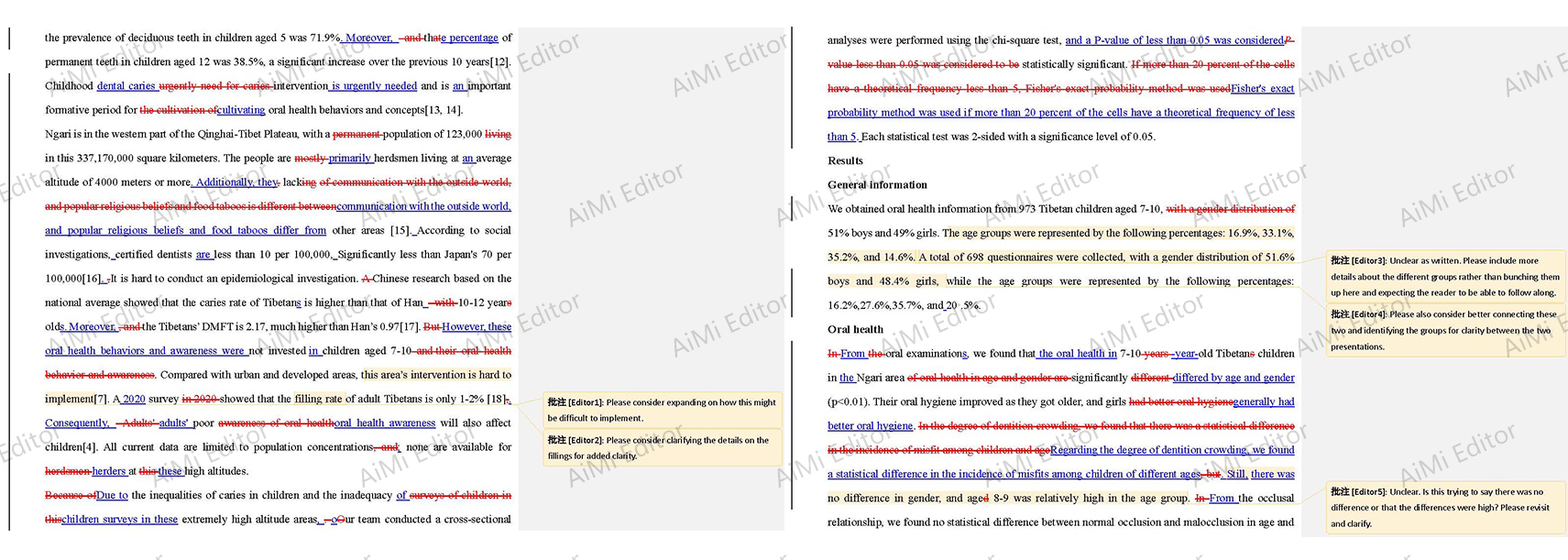Click the inserted text 'differed by age and gender'

tap(1233, 378)
